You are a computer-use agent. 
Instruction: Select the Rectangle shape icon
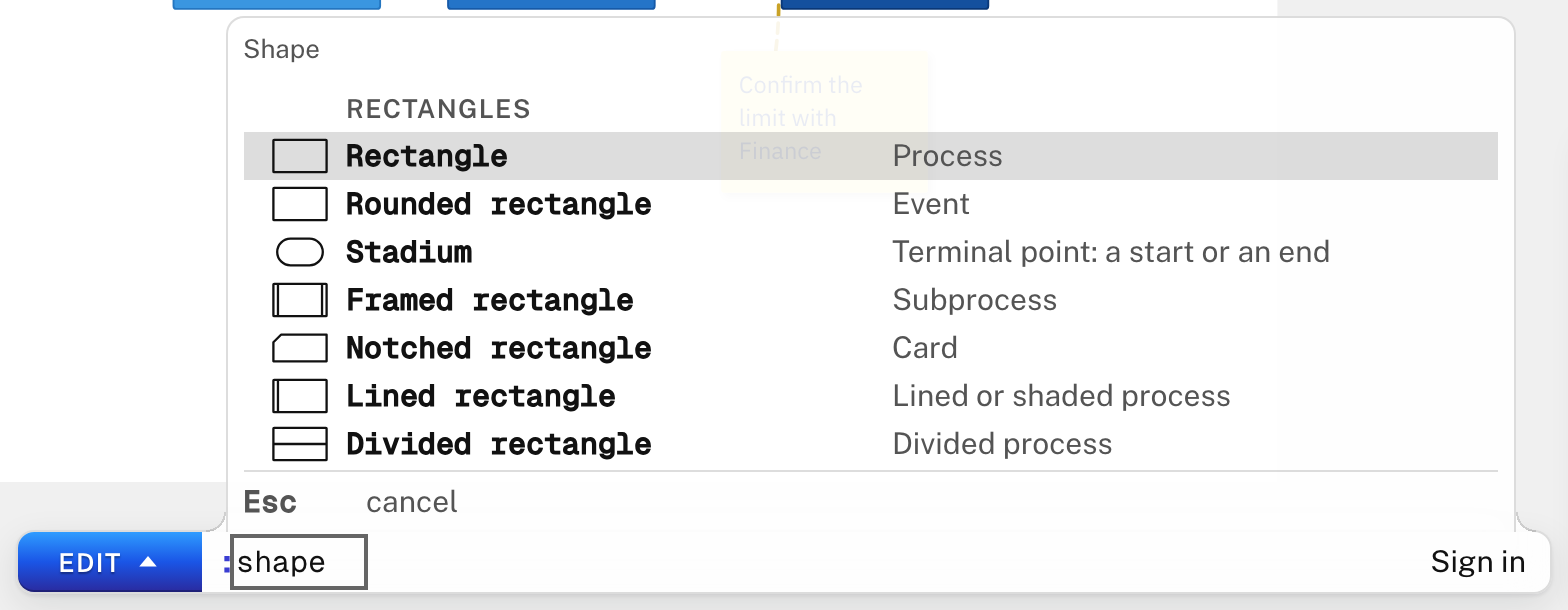300,156
